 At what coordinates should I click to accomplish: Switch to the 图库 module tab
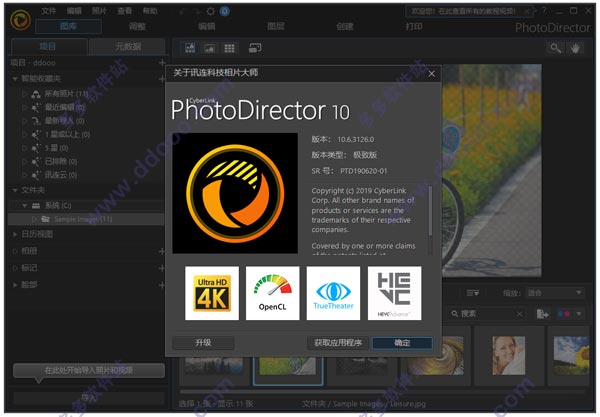[x=68, y=26]
